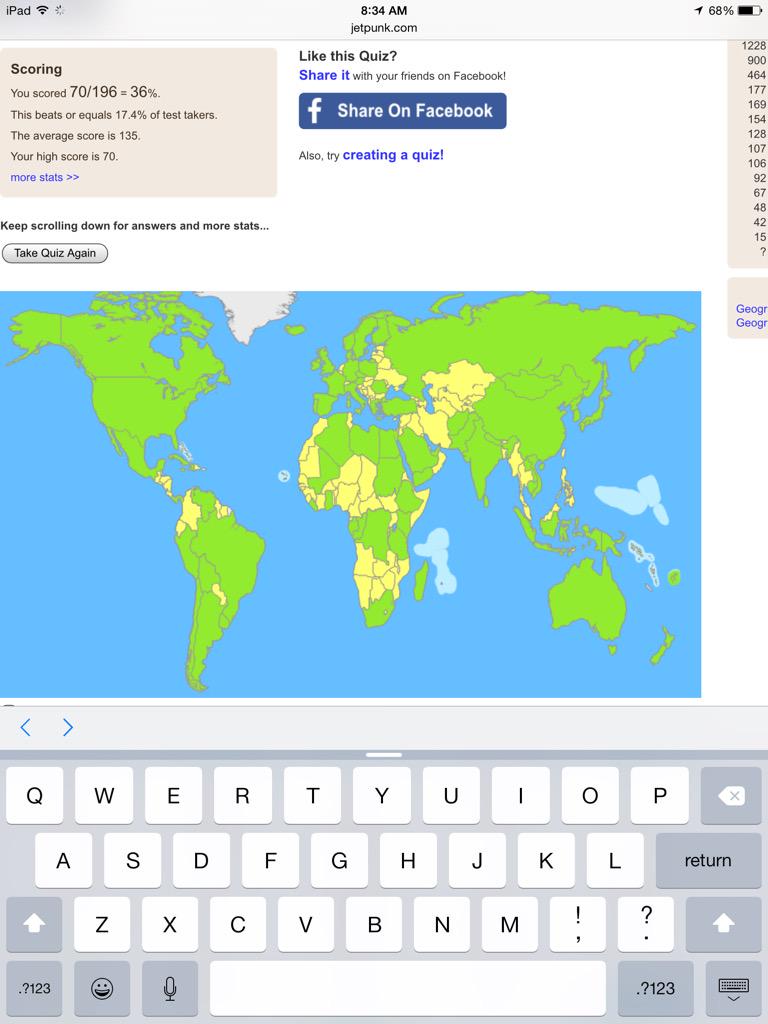Tap the backspace delete key
Viewport: 768px width, 1024px height.
click(731, 795)
